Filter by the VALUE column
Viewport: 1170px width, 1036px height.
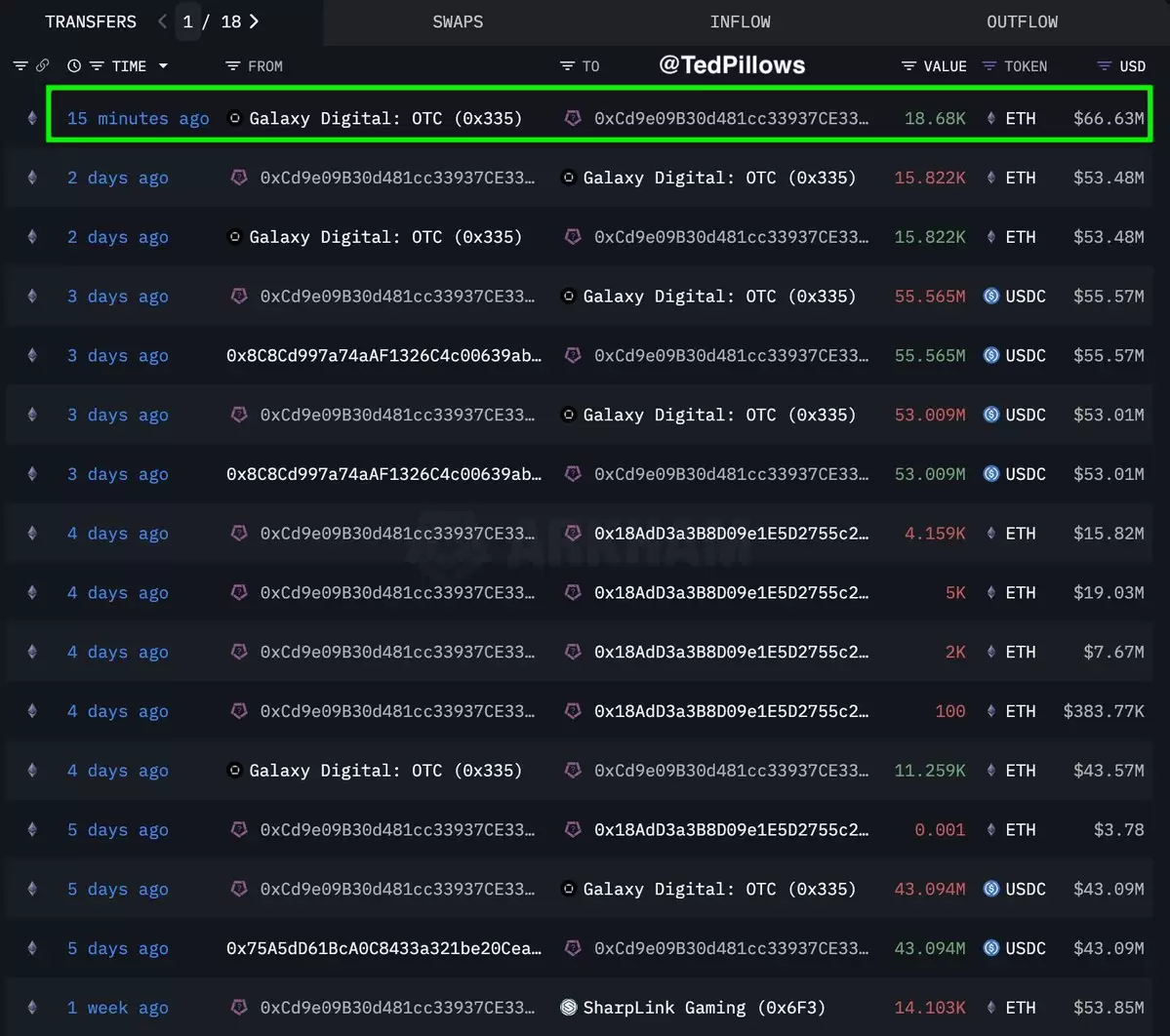[908, 66]
